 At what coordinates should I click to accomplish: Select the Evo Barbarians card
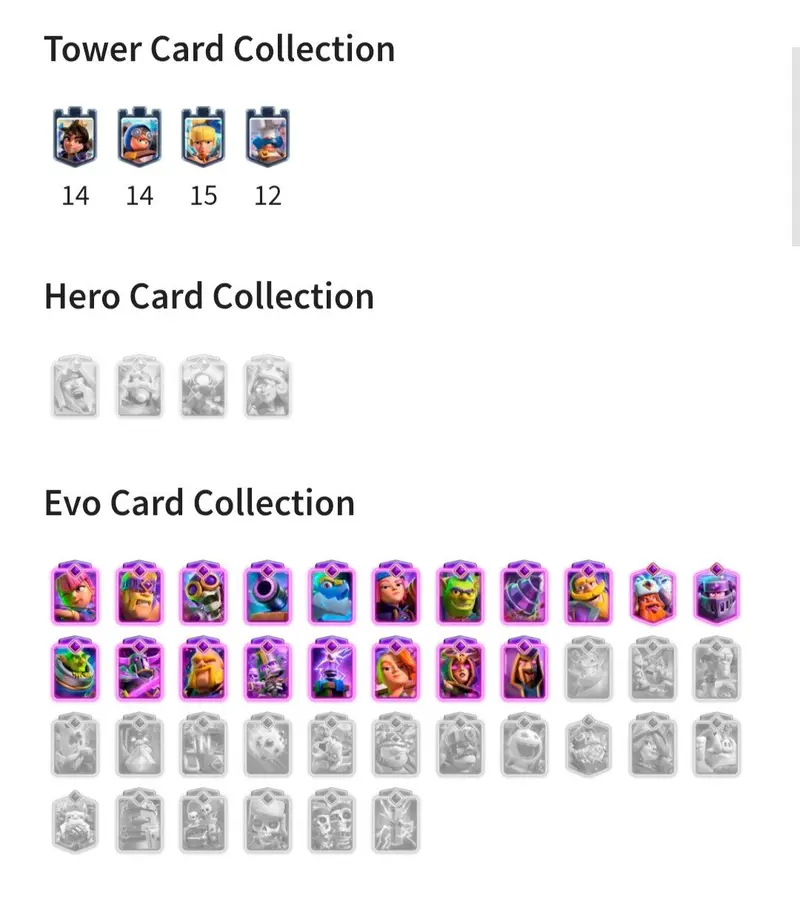click(x=139, y=593)
